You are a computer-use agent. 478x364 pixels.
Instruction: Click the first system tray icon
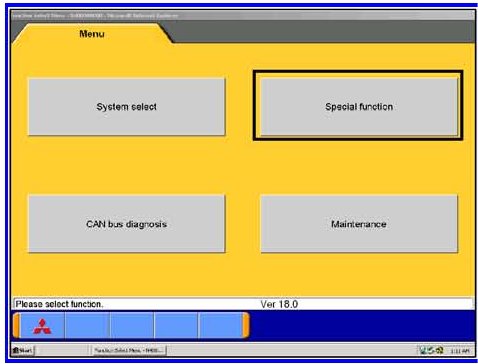coord(423,350)
